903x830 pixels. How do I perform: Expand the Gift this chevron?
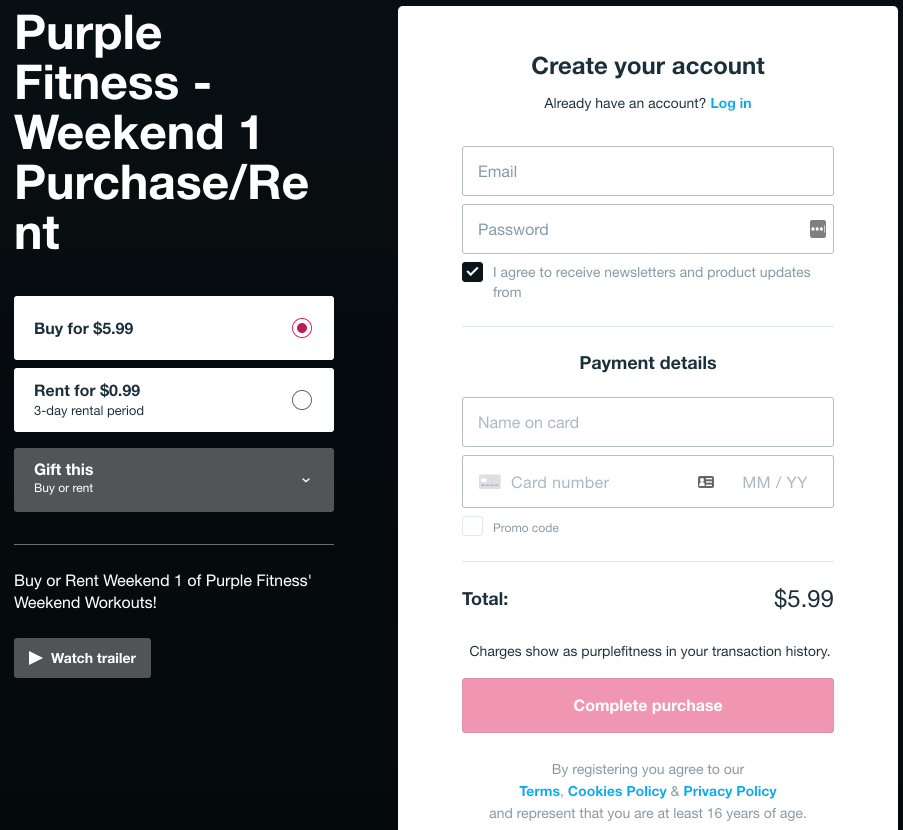click(306, 480)
